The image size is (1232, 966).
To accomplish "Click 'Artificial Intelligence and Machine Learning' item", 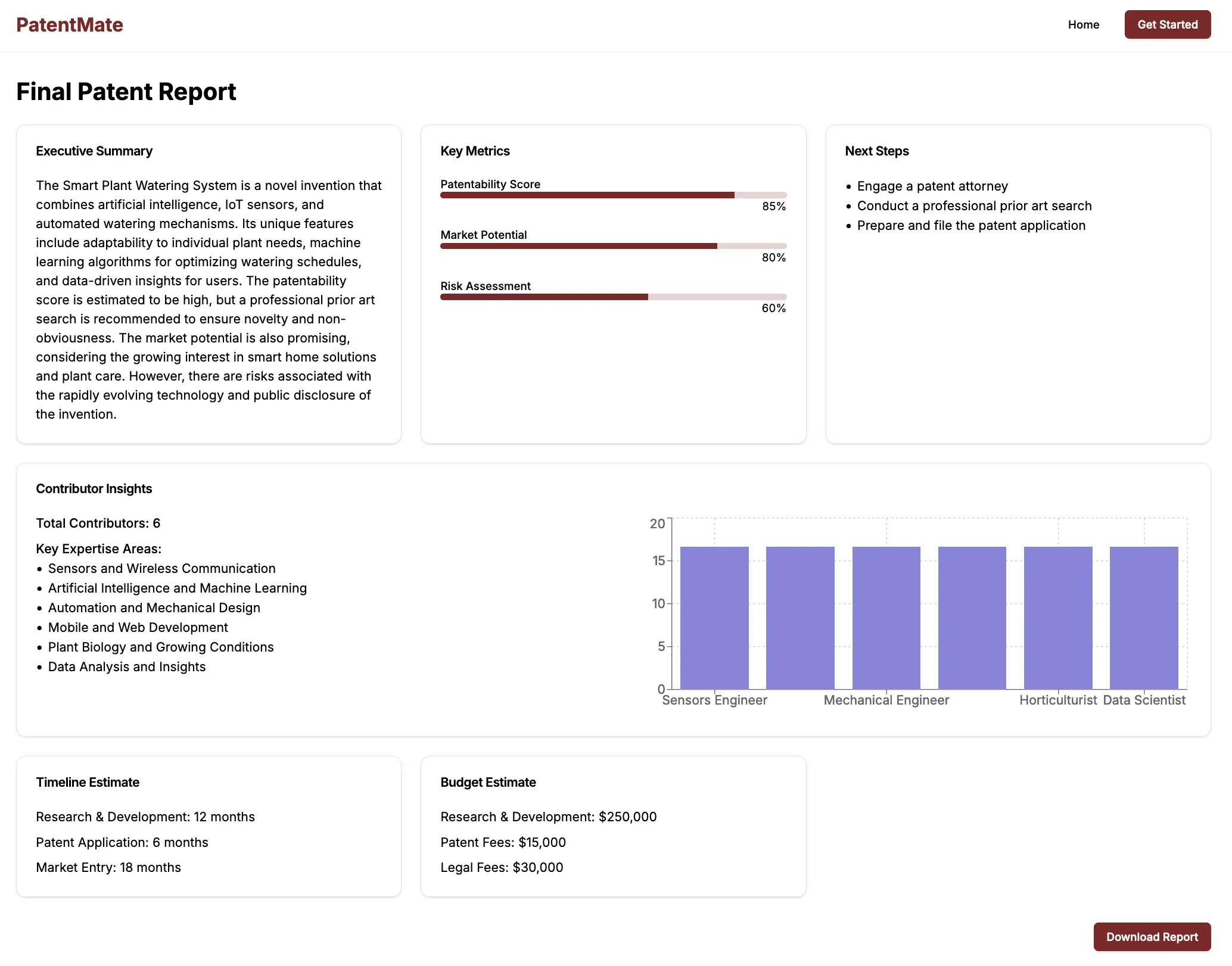I will coord(178,588).
